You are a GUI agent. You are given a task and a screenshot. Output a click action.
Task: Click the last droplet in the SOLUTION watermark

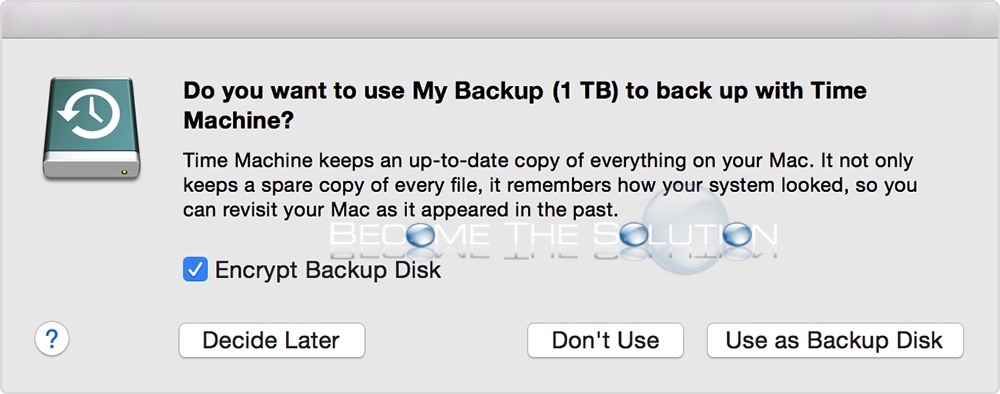click(738, 235)
